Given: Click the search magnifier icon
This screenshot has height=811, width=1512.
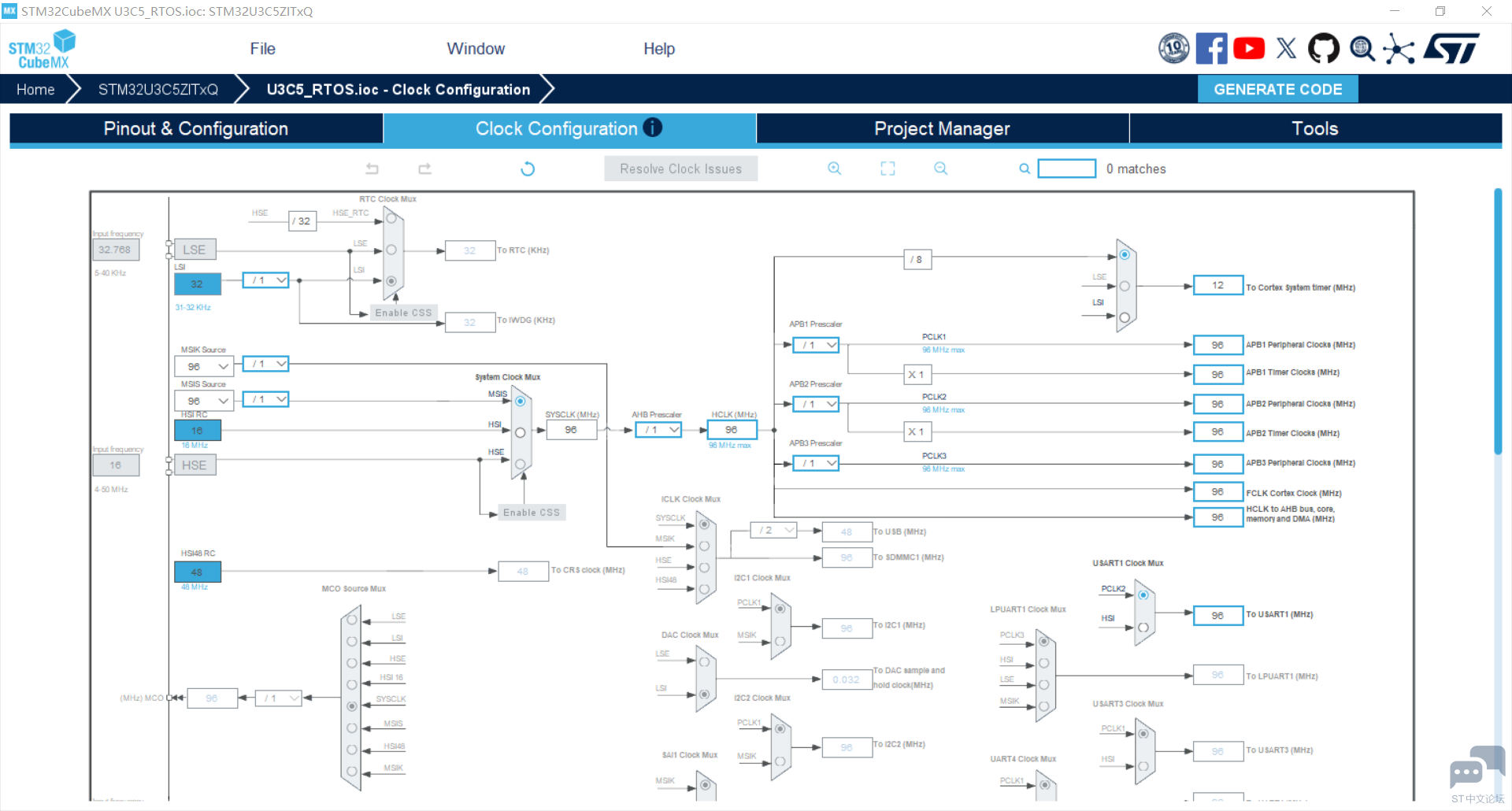Looking at the screenshot, I should coord(1025,168).
